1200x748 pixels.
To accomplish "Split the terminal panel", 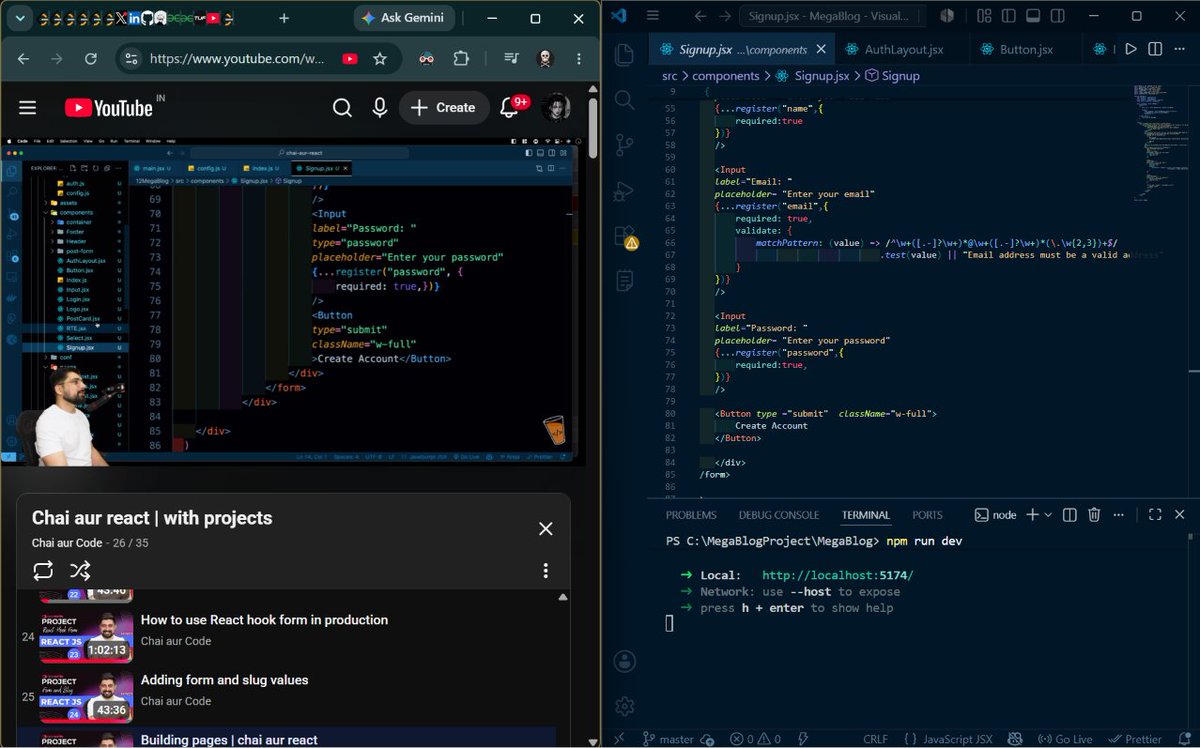I will (1069, 515).
